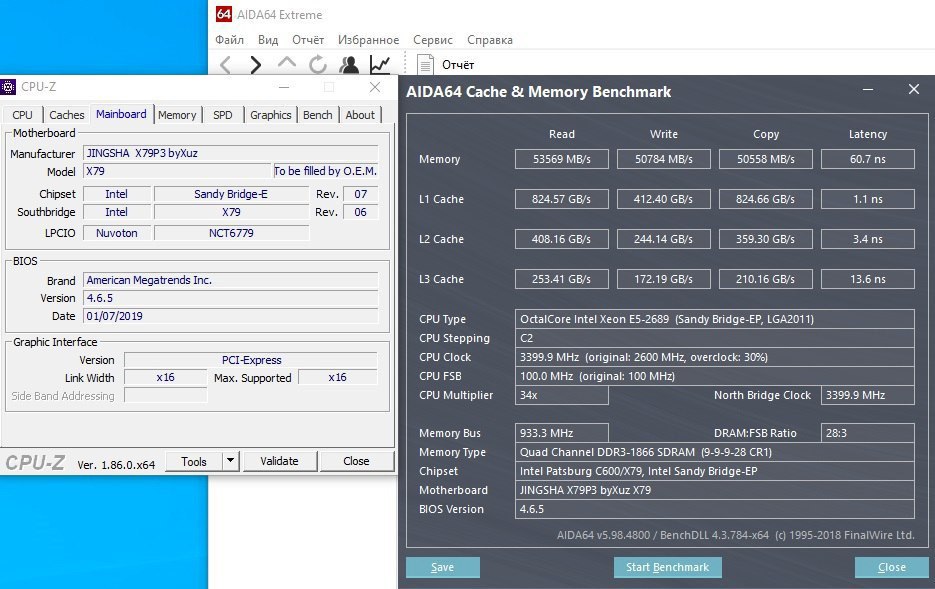Click the Memory Bus value 933.3 MHz
The image size is (935, 589).
coord(562,433)
